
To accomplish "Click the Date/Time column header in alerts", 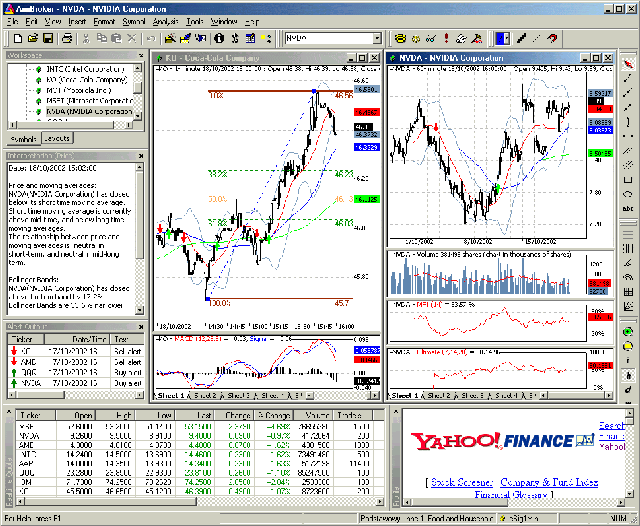I will [x=77, y=339].
